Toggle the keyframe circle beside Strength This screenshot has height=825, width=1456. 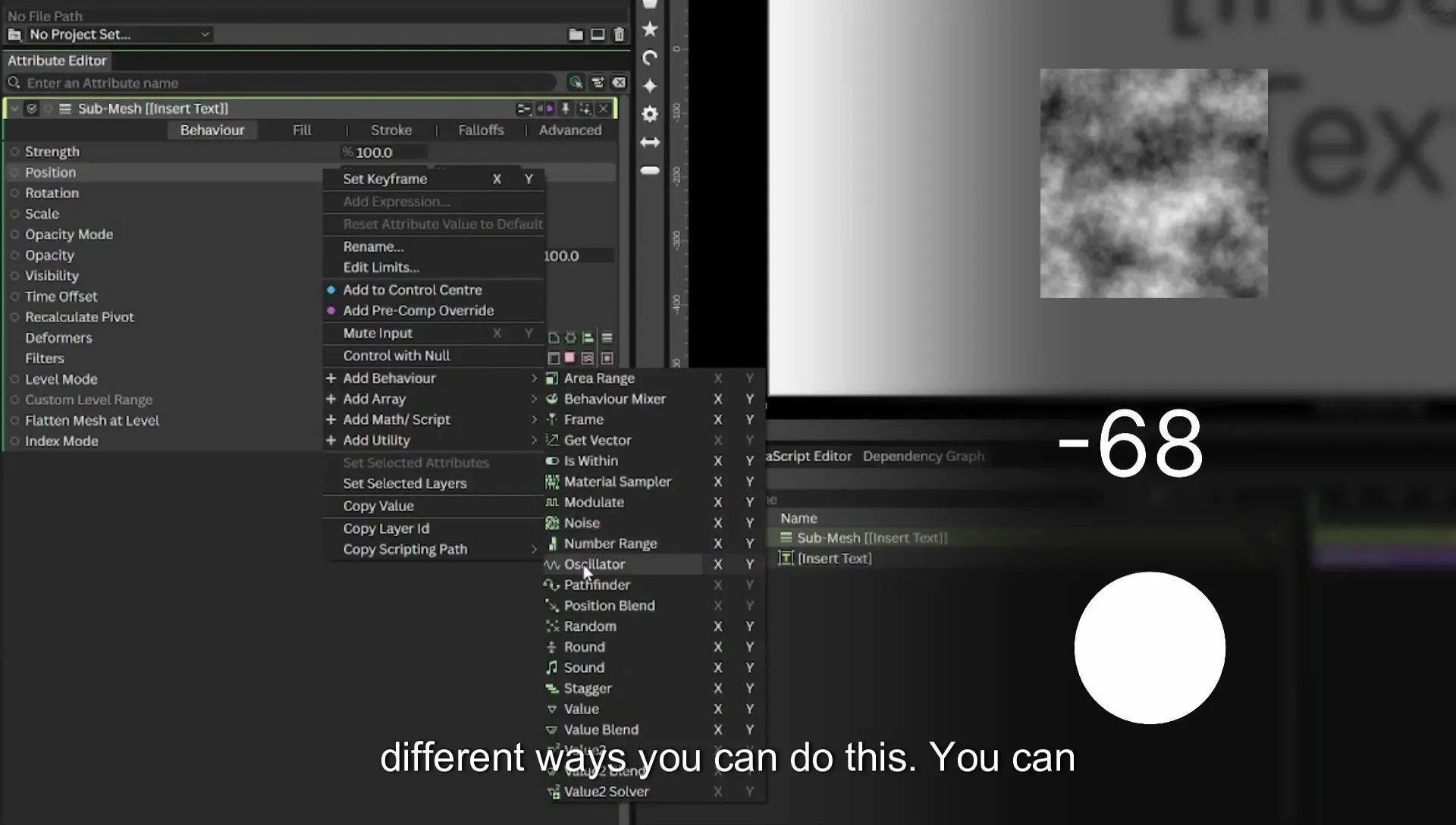(14, 152)
